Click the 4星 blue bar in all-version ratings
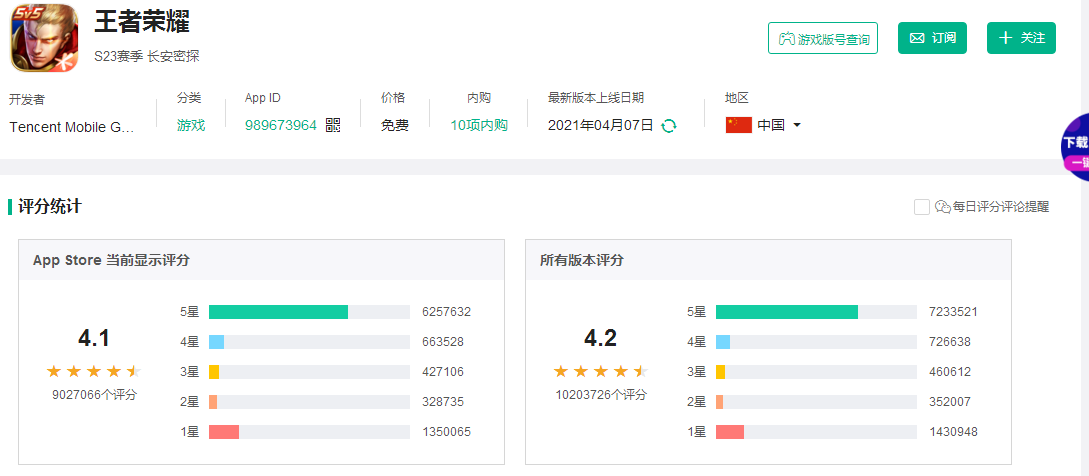The width and height of the screenshot is (1089, 476). click(723, 342)
